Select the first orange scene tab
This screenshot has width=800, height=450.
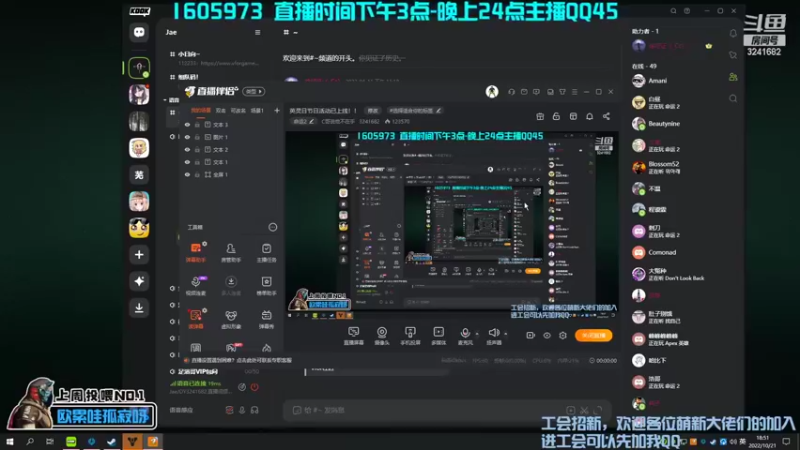click(201, 110)
